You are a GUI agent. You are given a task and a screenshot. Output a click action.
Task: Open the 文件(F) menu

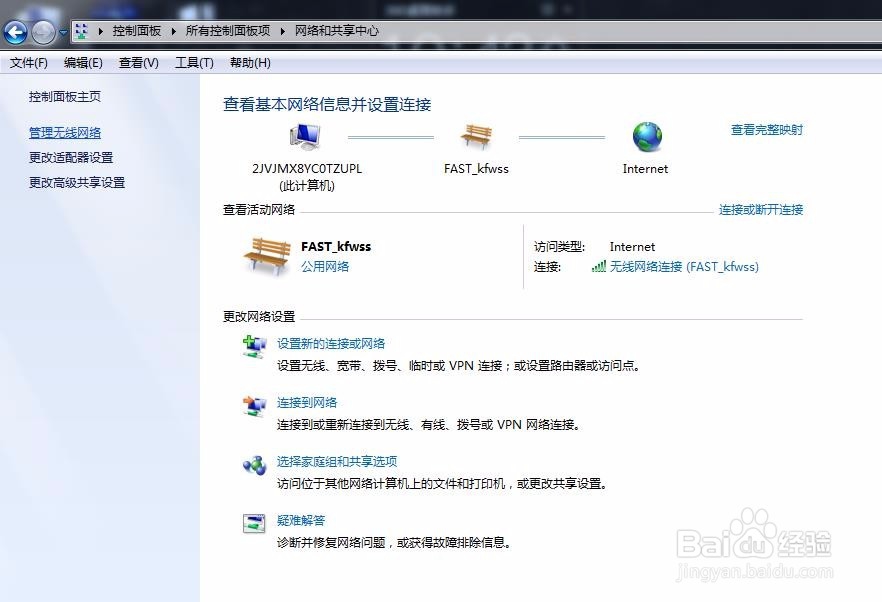[29, 63]
